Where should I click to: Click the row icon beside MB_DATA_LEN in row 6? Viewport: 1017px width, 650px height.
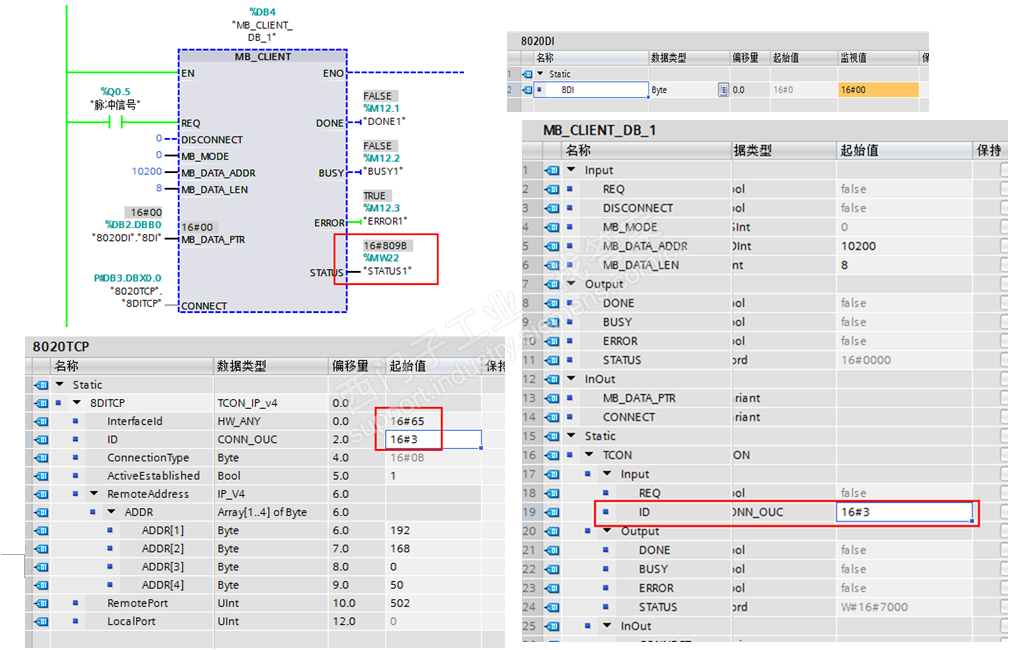click(x=552, y=265)
